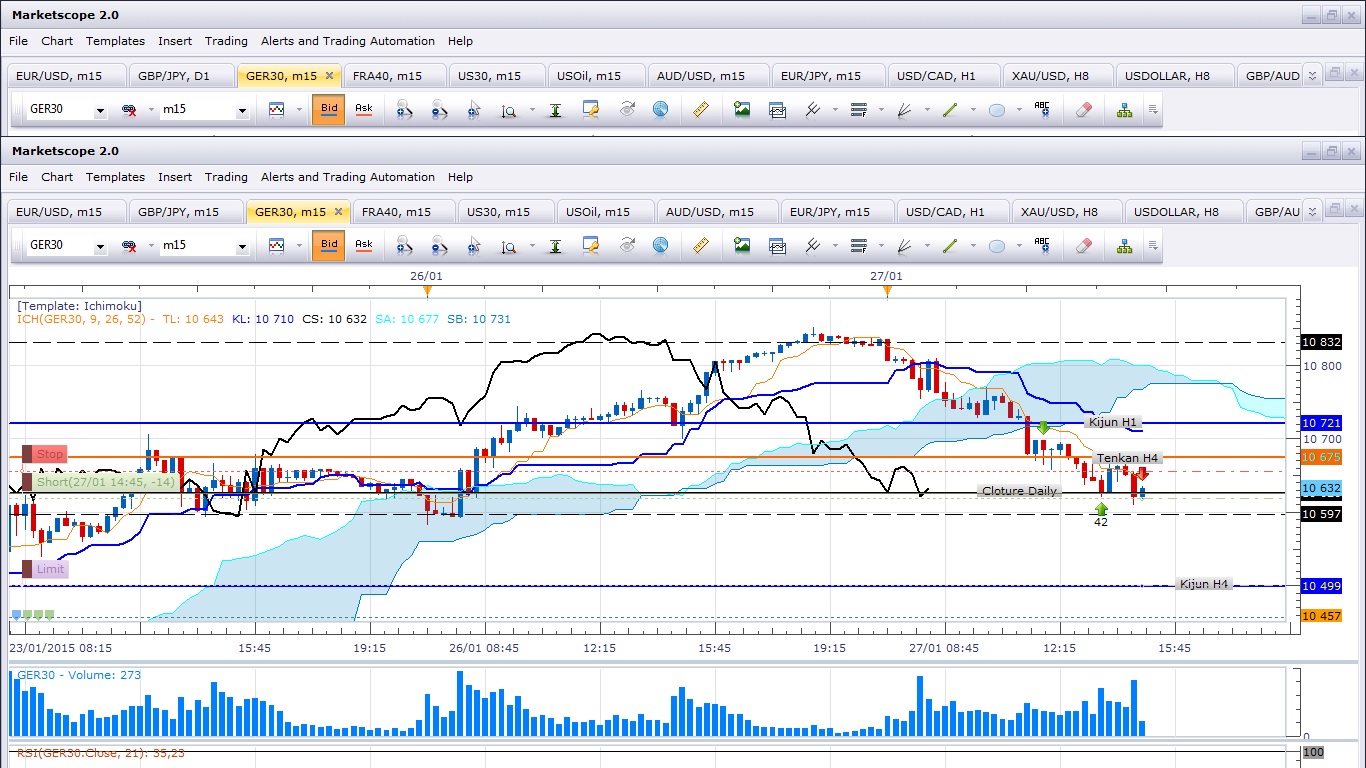Image resolution: width=1366 pixels, height=768 pixels.
Task: Toggle the Ask price button in lower toolbar
Action: point(364,245)
